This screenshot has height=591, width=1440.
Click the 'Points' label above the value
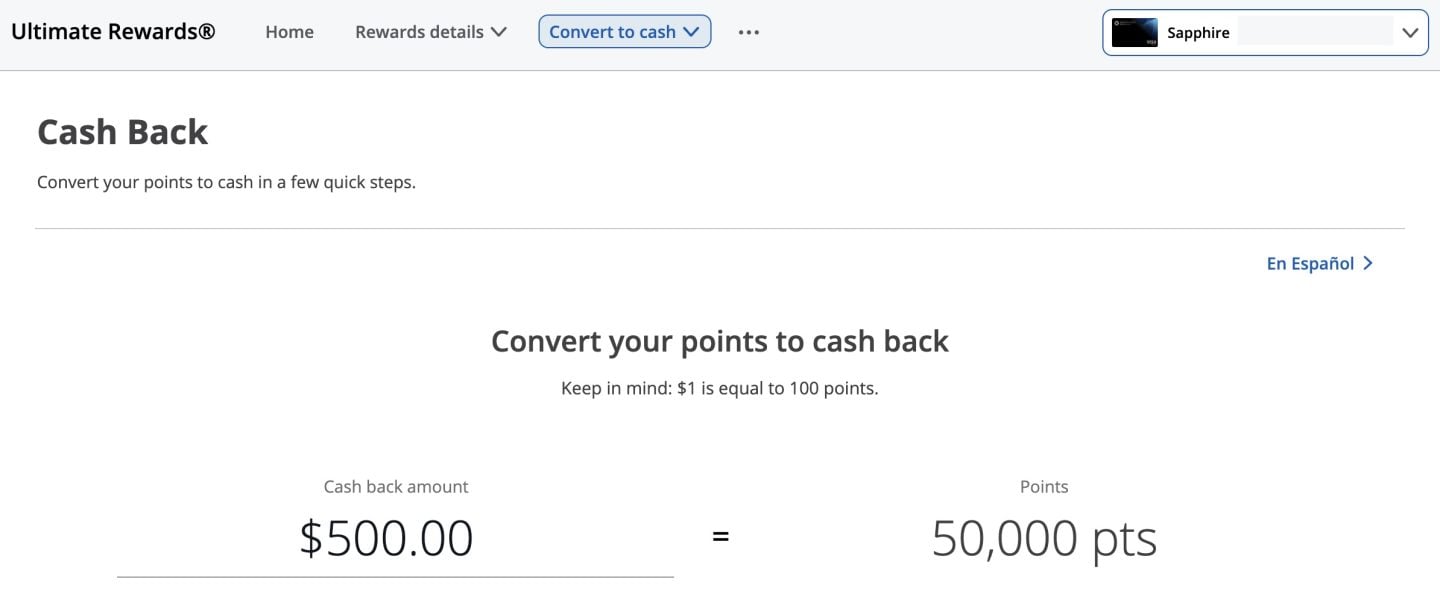(1044, 487)
